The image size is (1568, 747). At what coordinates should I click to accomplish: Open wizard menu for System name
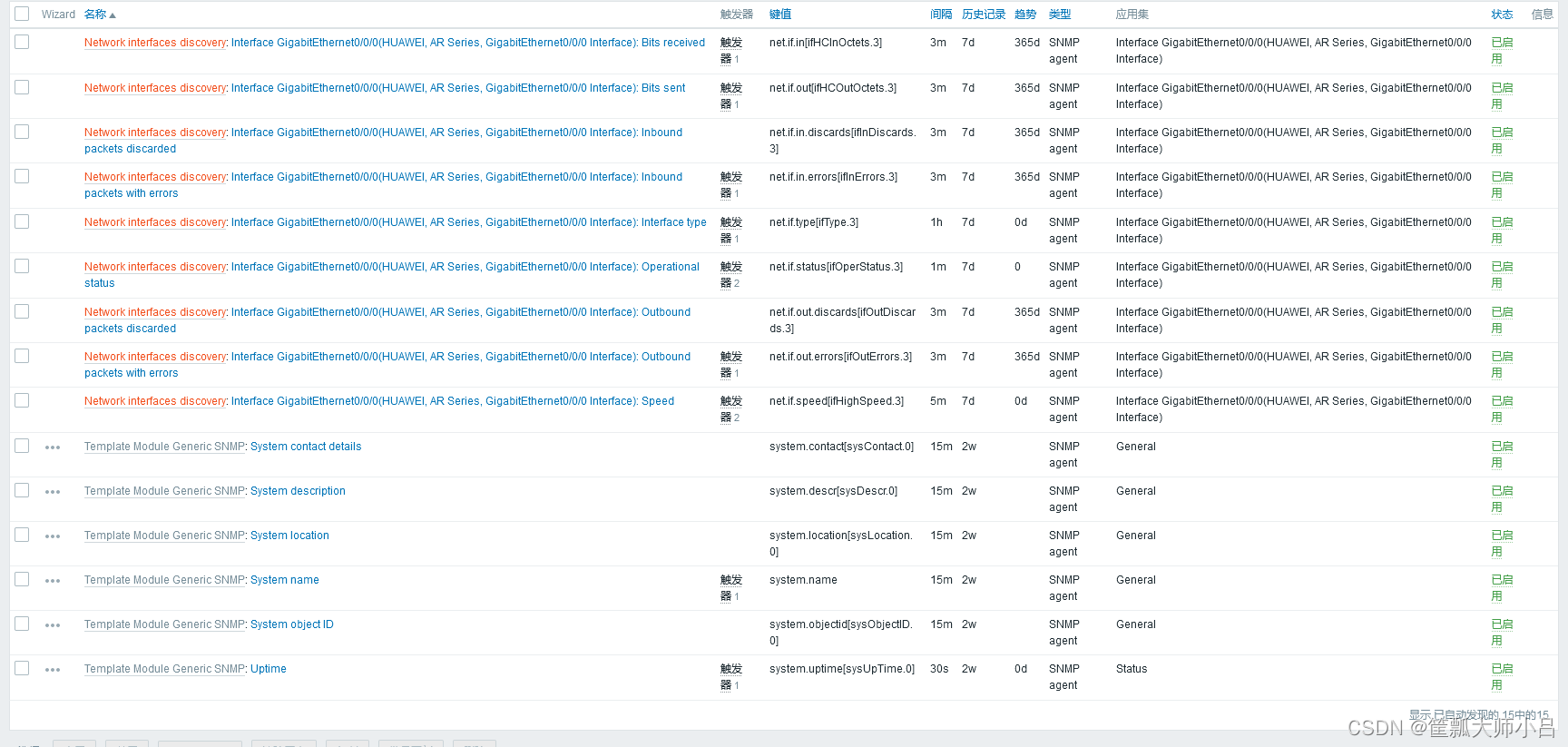tap(53, 581)
